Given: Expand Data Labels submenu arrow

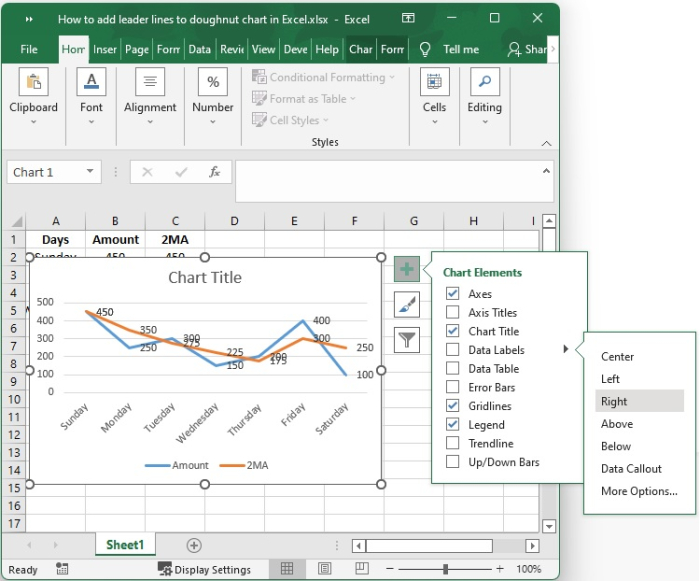Looking at the screenshot, I should click(566, 349).
